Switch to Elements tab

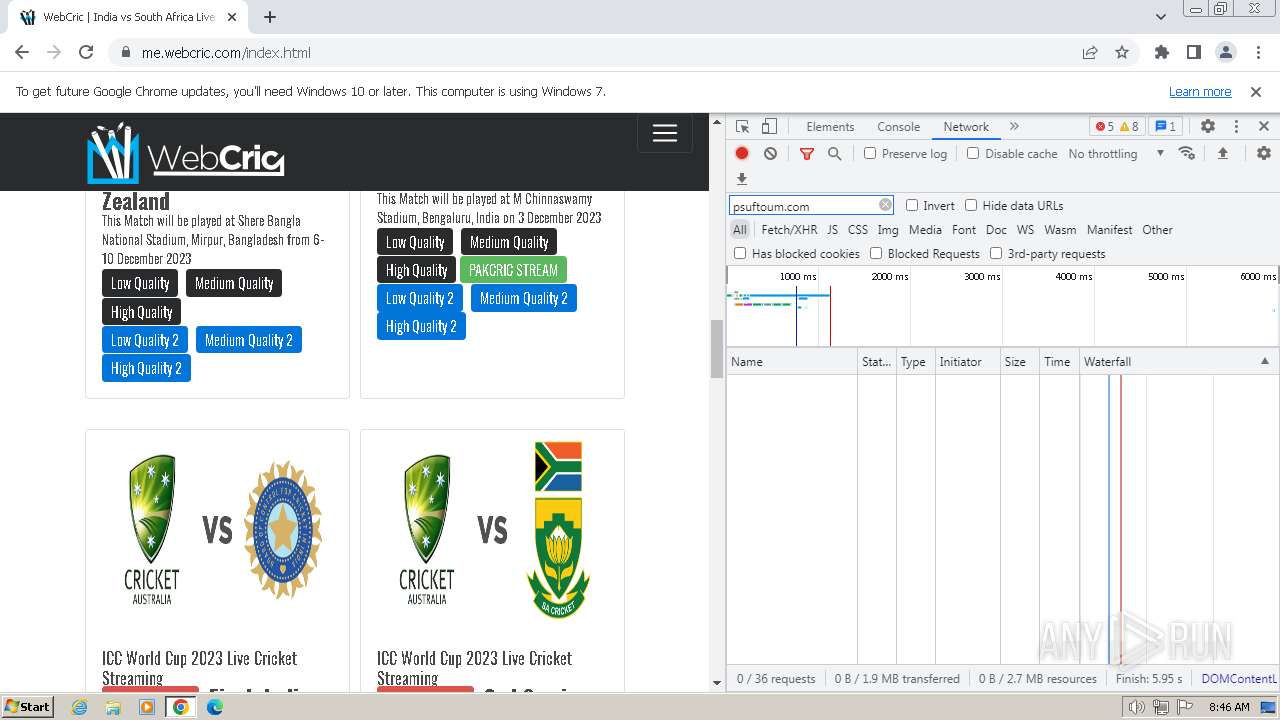tap(830, 127)
